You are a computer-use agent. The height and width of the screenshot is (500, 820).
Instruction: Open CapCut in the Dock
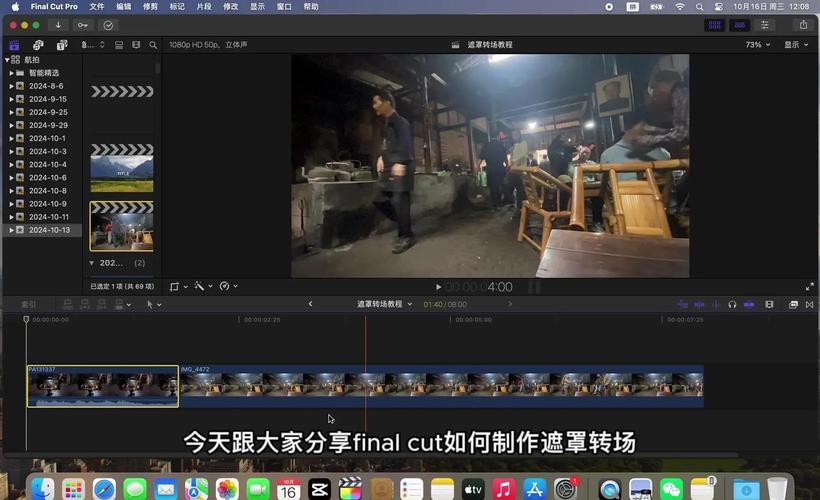320,489
